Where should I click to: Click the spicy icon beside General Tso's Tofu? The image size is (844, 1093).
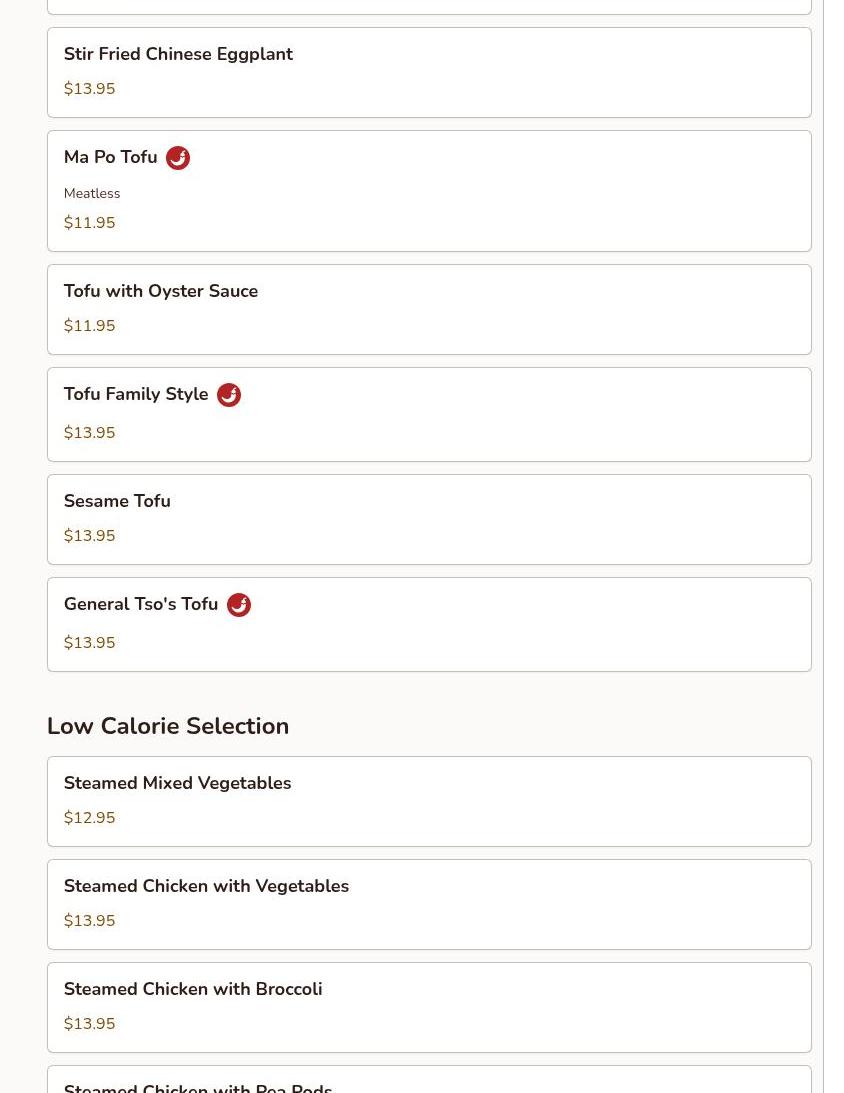[x=239, y=605]
